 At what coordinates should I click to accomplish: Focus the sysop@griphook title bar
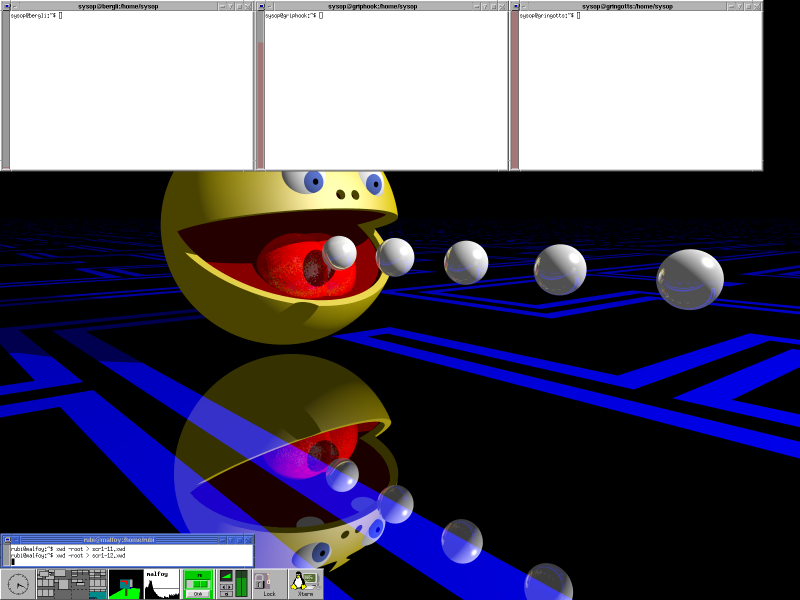coord(372,6)
